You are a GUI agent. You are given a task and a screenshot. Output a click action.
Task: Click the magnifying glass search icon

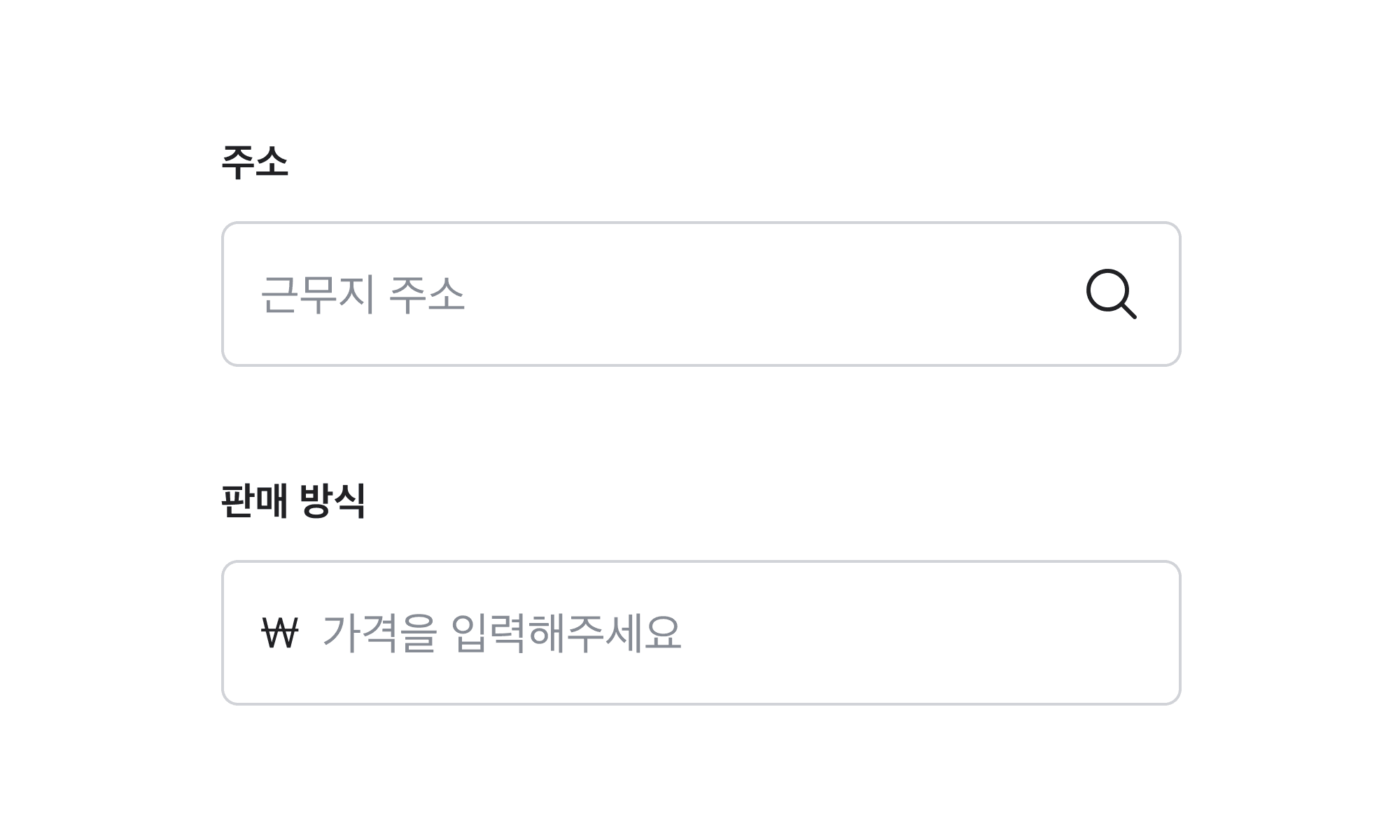(x=1111, y=294)
